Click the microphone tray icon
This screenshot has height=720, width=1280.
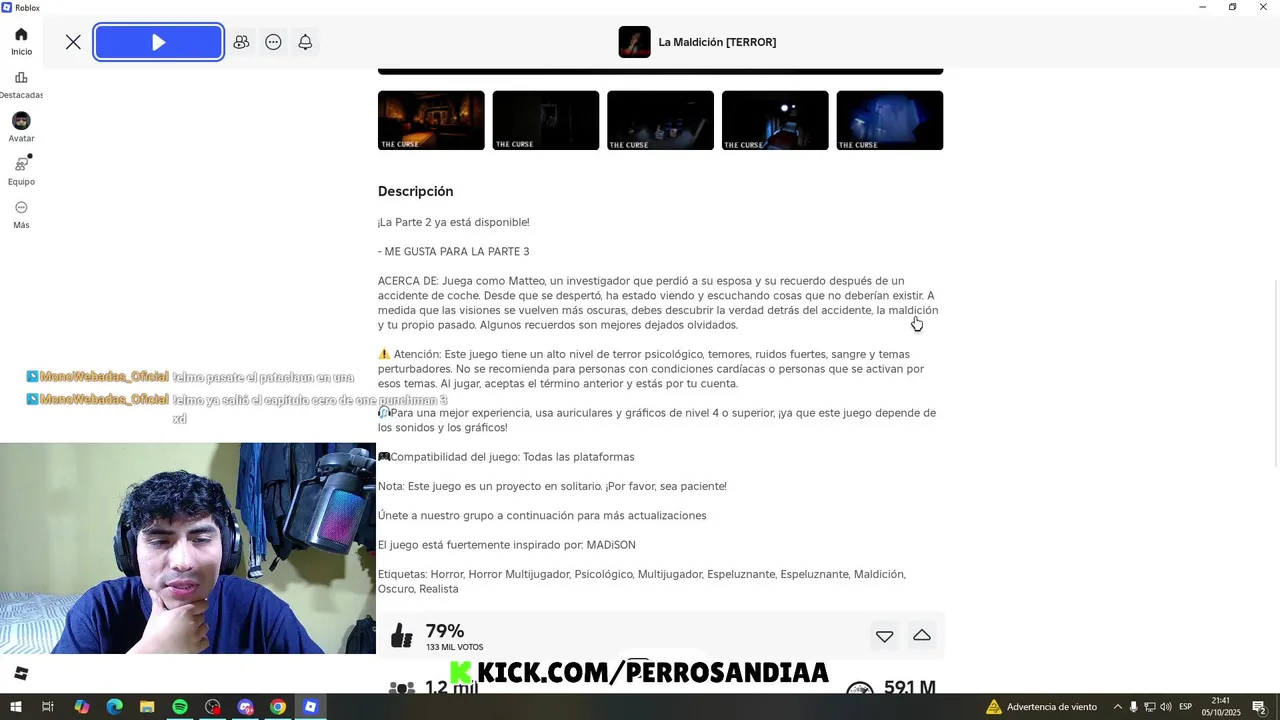1134,707
